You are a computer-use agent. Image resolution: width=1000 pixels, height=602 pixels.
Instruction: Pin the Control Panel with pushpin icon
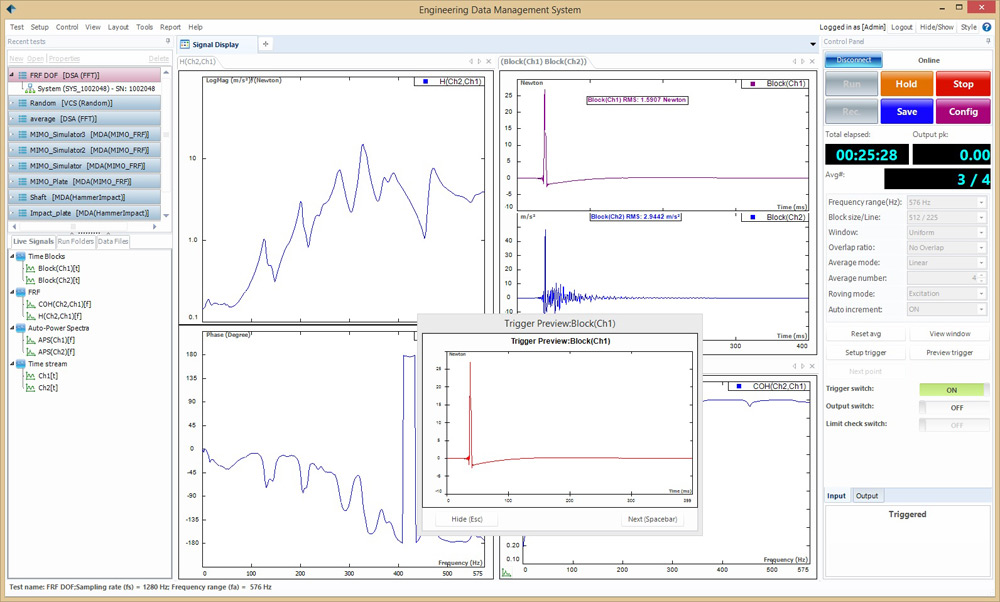coord(988,42)
